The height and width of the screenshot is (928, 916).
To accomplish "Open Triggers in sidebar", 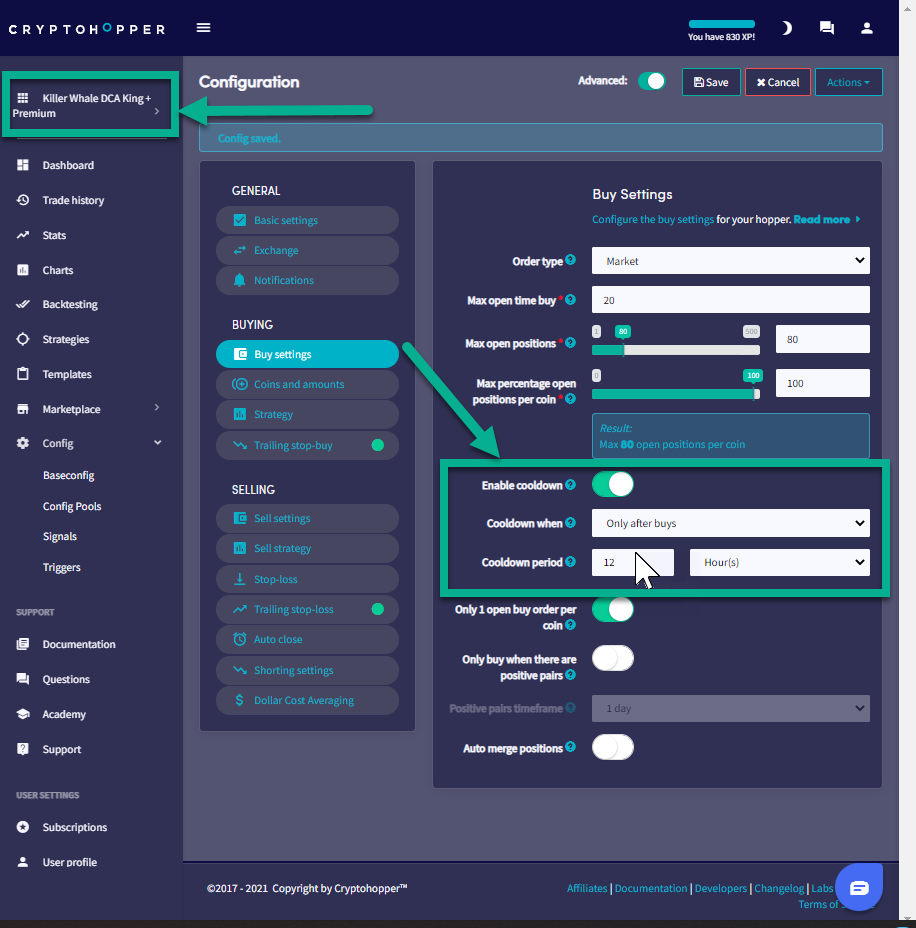I will pyautogui.click(x=62, y=567).
